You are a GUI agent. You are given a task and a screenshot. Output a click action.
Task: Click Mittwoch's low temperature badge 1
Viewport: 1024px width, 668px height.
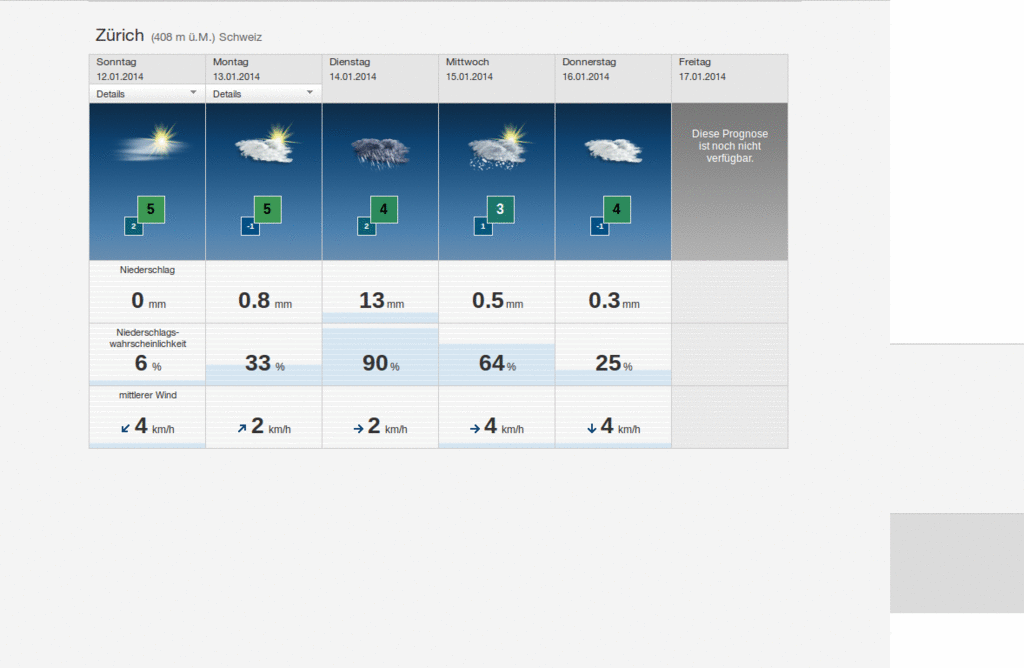click(483, 227)
